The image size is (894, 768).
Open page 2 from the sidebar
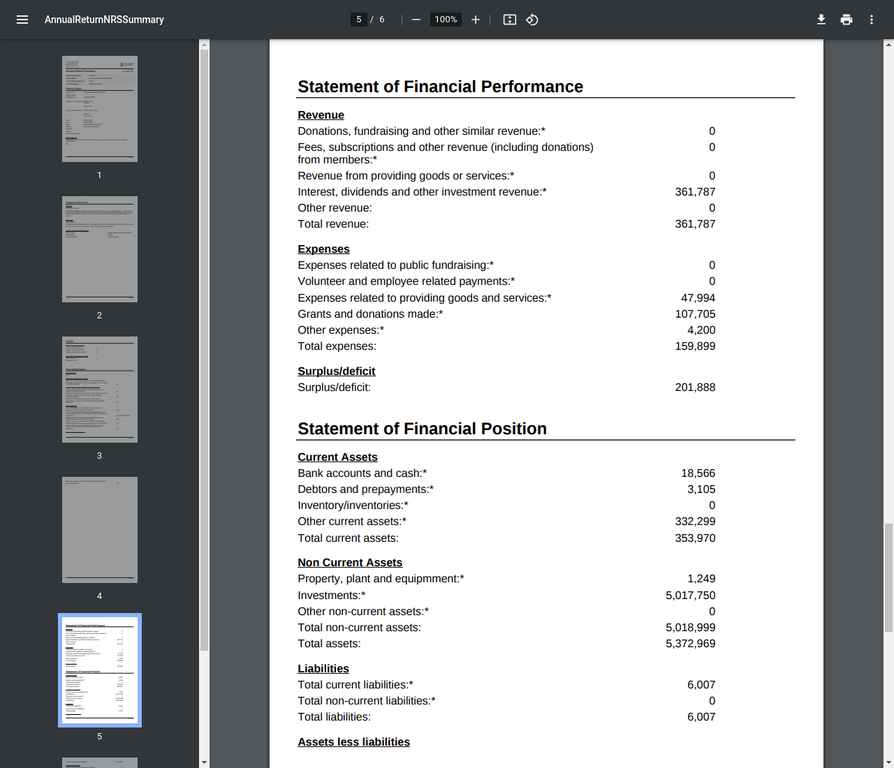coord(99,248)
